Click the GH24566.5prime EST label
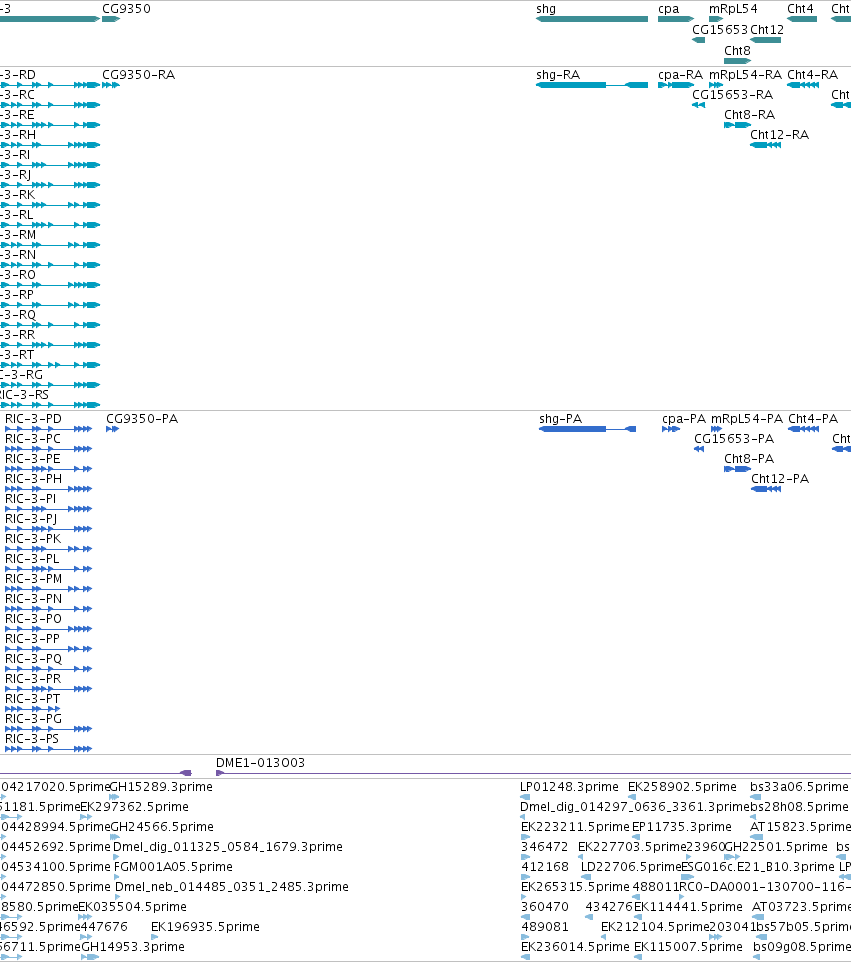851x962 pixels. (162, 826)
